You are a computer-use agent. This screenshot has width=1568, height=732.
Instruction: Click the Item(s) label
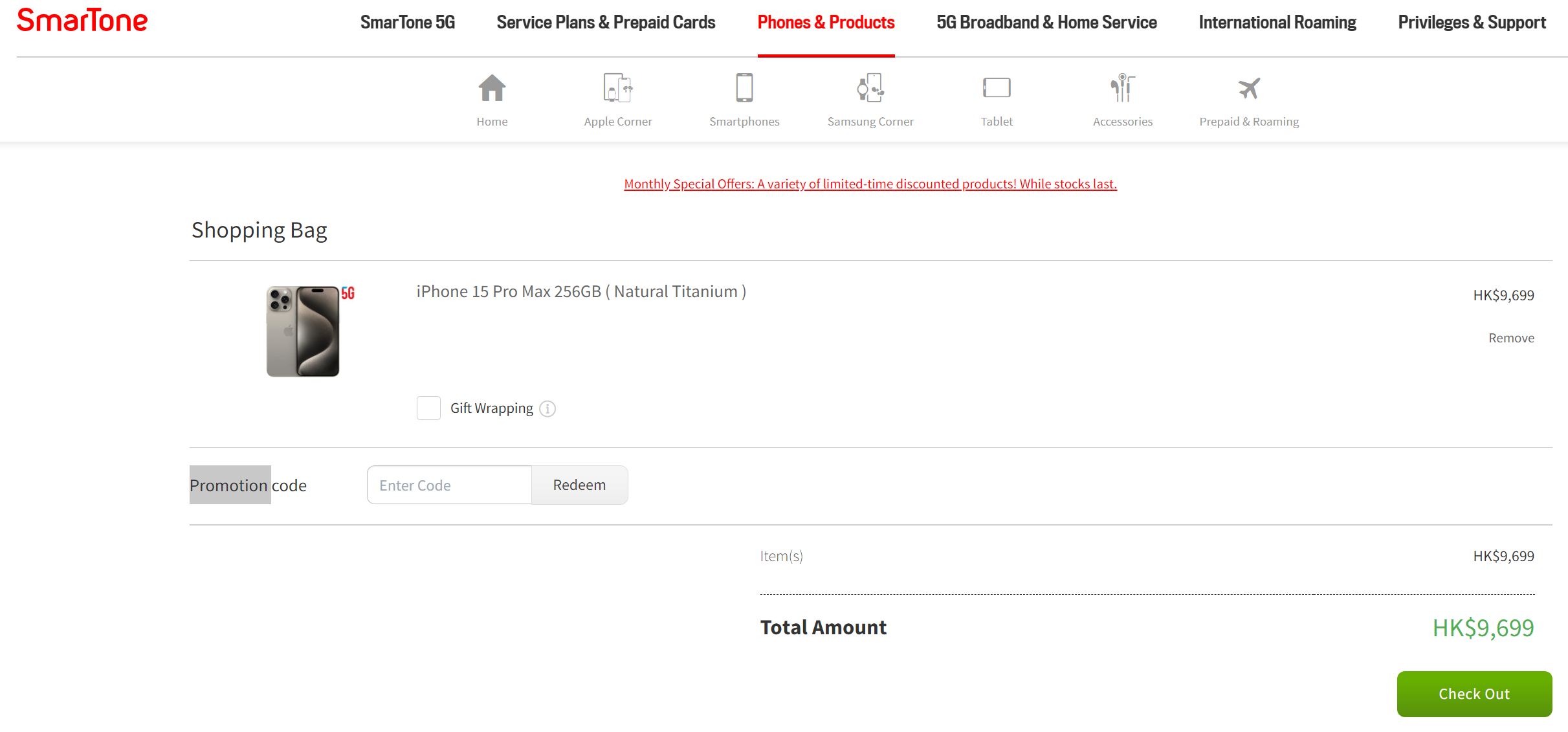pyautogui.click(x=781, y=557)
